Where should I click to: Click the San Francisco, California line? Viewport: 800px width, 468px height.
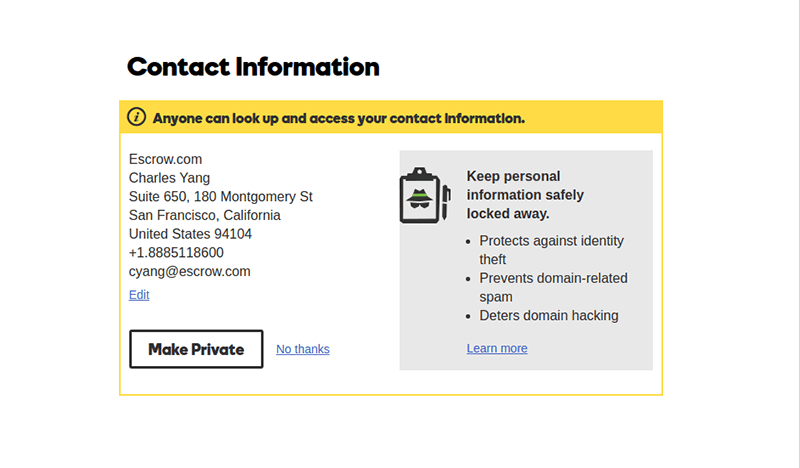(x=205, y=215)
